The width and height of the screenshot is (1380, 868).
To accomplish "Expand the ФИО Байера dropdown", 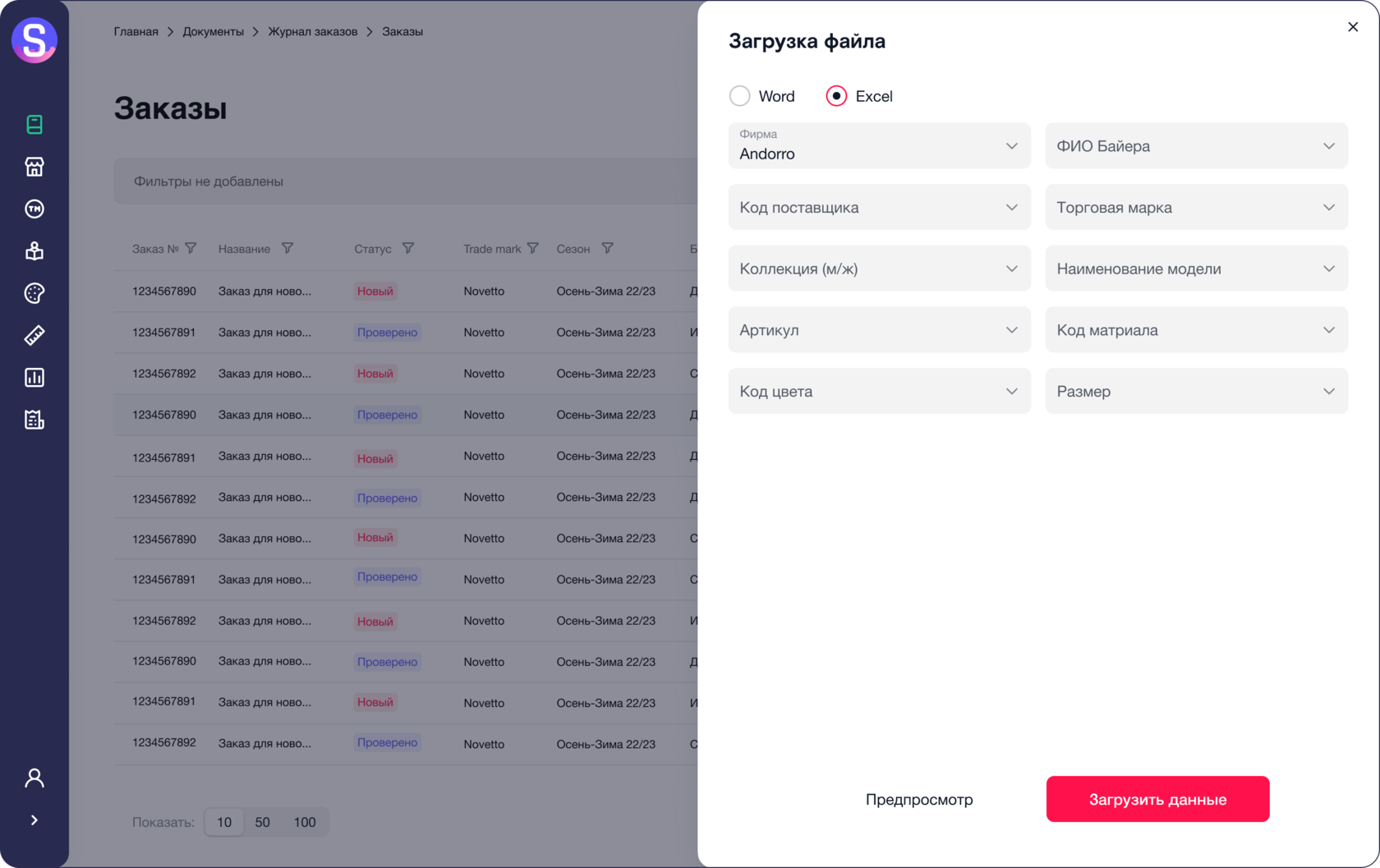I will pyautogui.click(x=1196, y=146).
